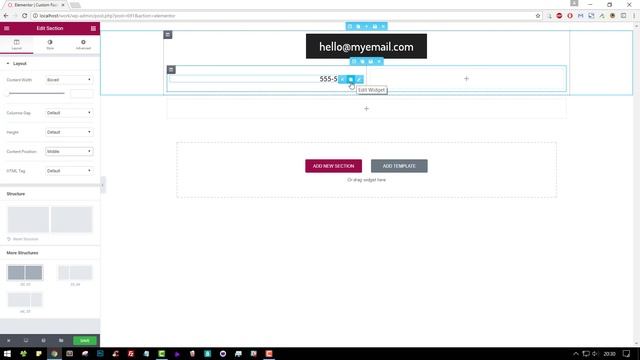Image resolution: width=640 pixels, height=360 pixels.
Task: Adjust the content width slider
Action: pyautogui.click(x=36, y=93)
